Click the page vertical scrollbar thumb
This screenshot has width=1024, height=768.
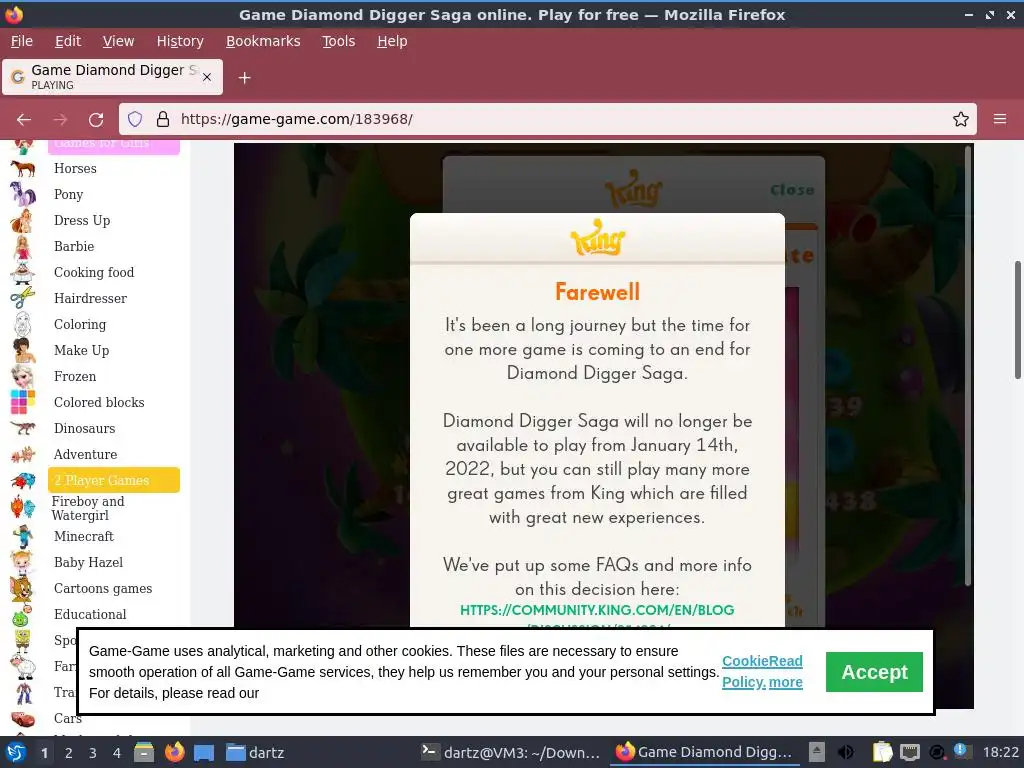pyautogui.click(x=1017, y=319)
